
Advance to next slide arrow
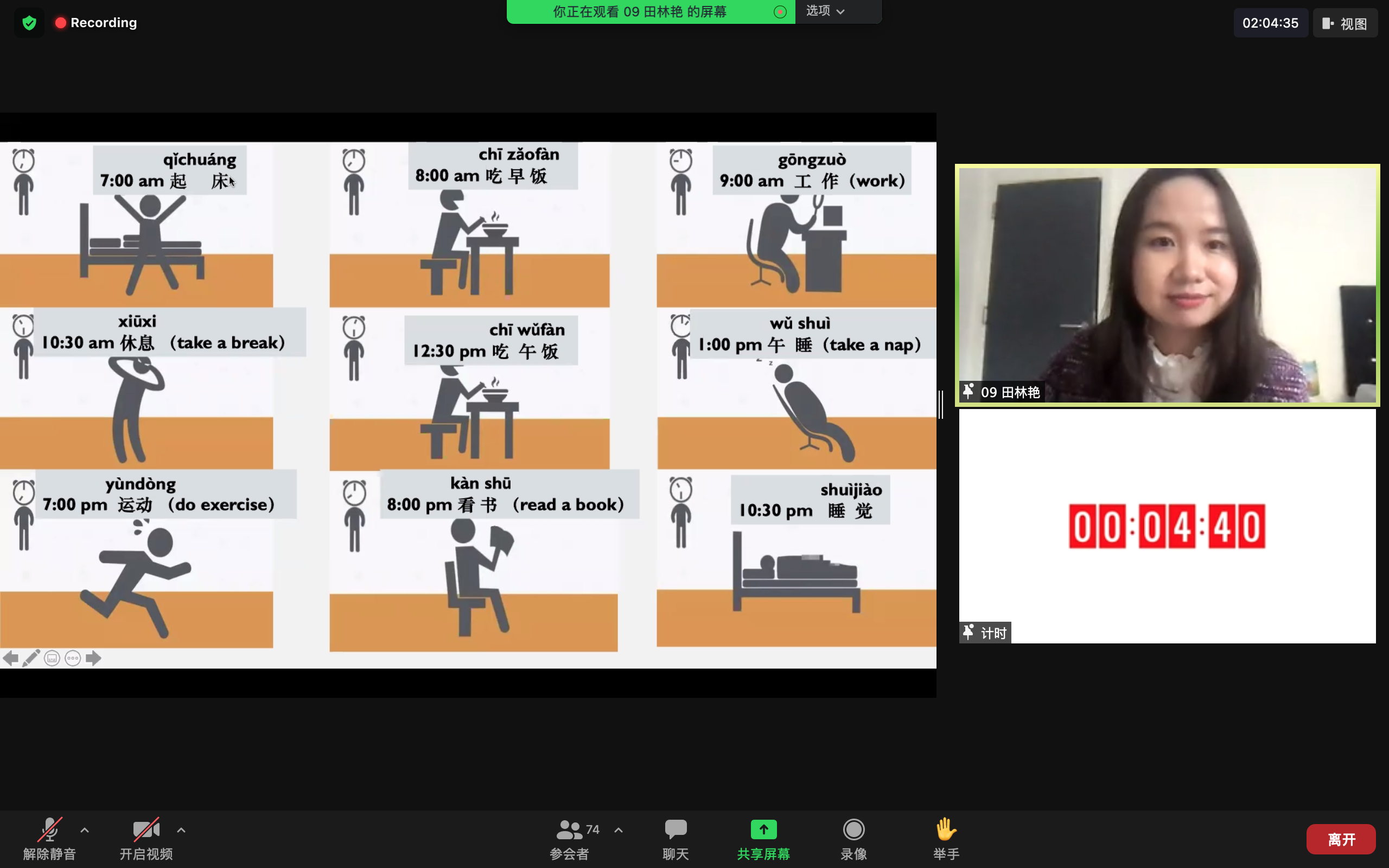tap(93, 658)
